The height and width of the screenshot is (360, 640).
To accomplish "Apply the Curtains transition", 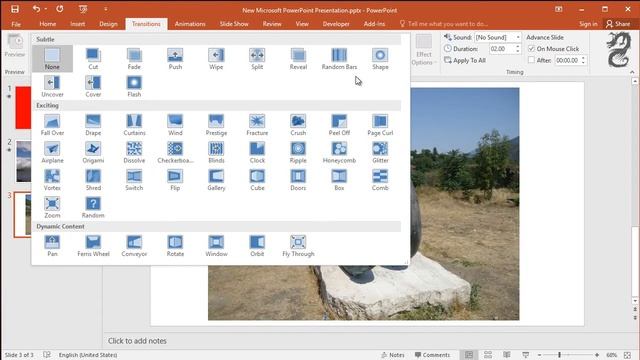I will (x=134, y=125).
